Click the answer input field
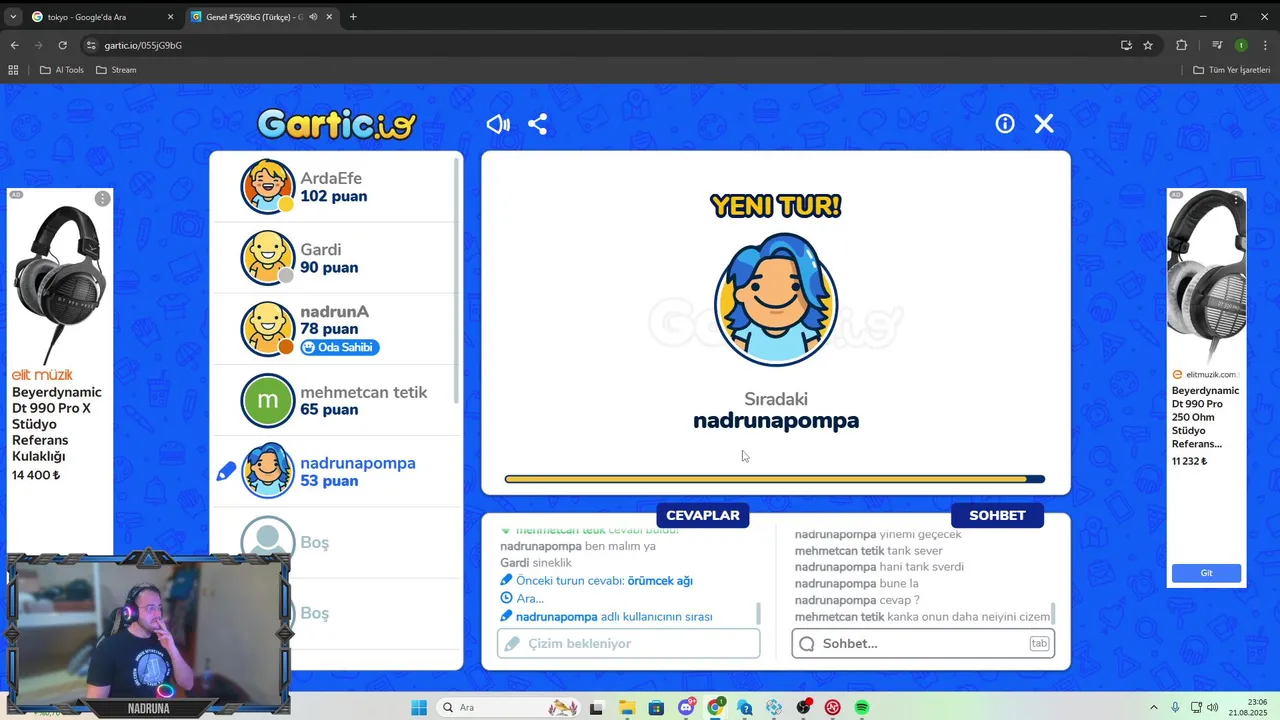1280x720 pixels. pyautogui.click(x=629, y=643)
